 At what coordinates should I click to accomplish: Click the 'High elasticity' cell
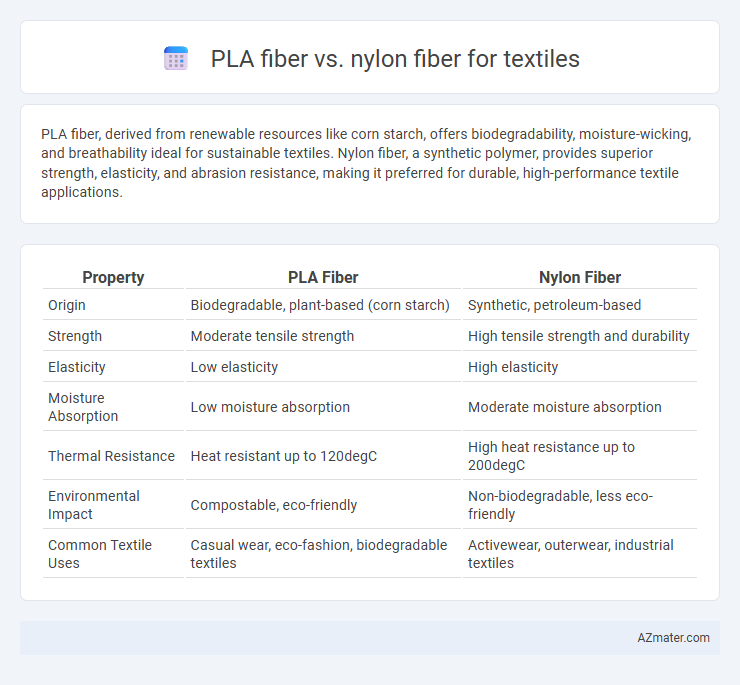(x=513, y=367)
